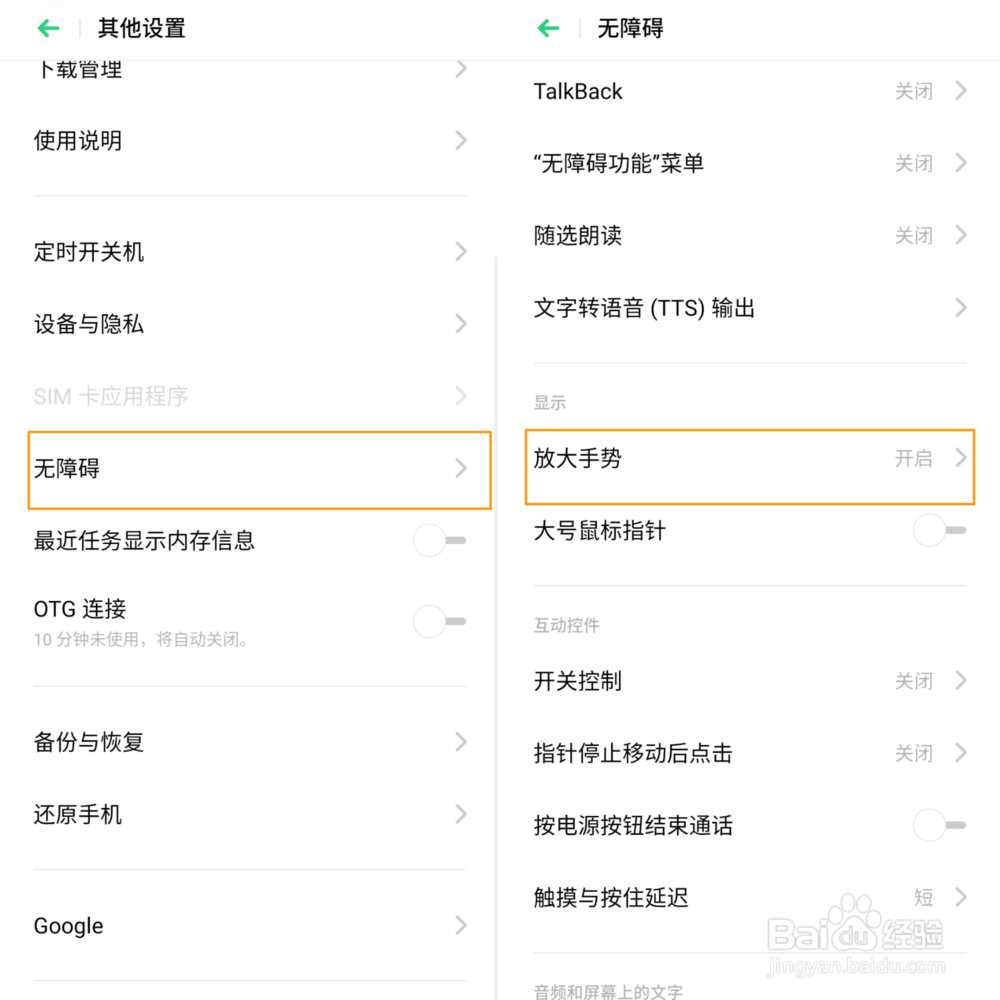Select 随选朗读 option
The height and width of the screenshot is (1000, 1000).
pos(750,236)
